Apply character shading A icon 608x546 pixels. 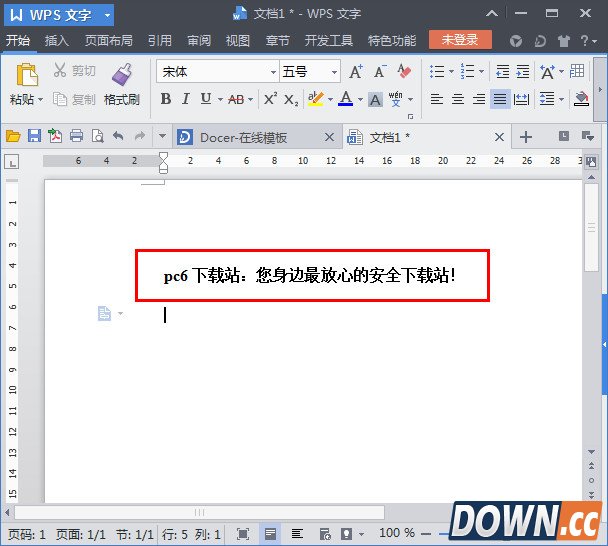pos(375,100)
